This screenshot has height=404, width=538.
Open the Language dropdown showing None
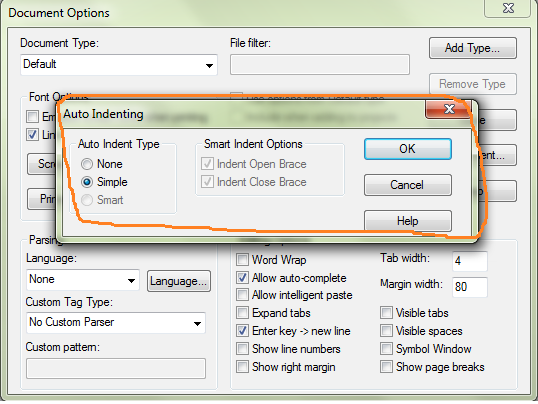83,280
